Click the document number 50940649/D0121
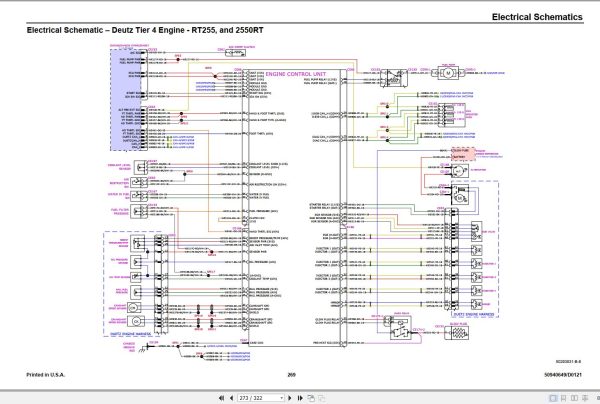This screenshot has height=404, width=600. 563,375
